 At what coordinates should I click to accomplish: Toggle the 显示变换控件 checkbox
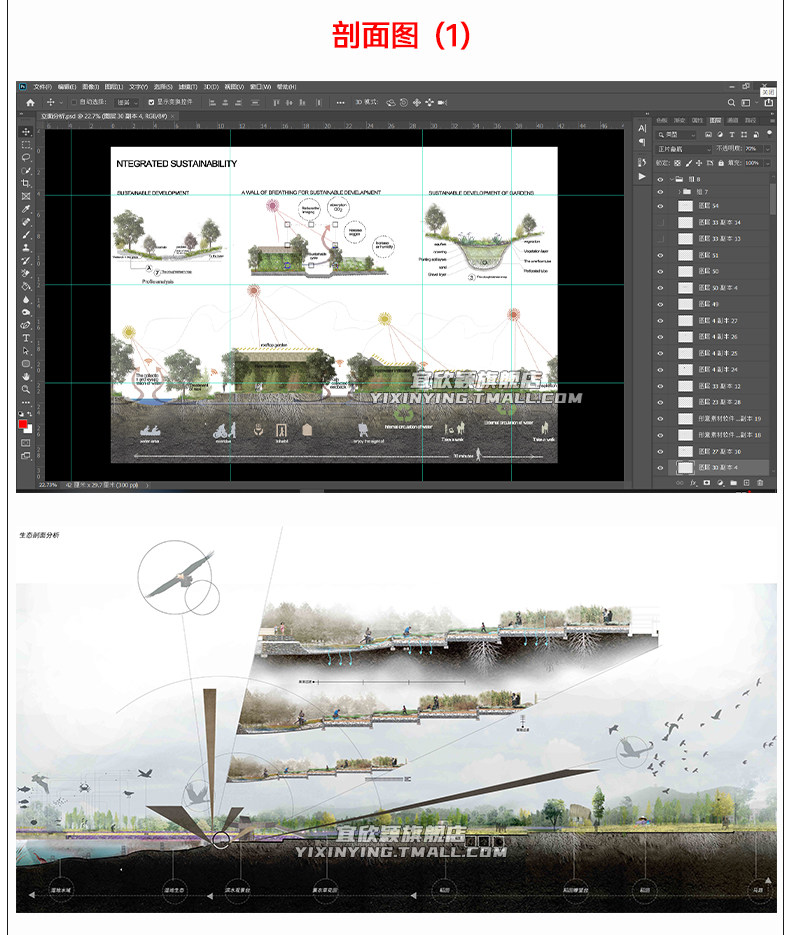pos(151,103)
